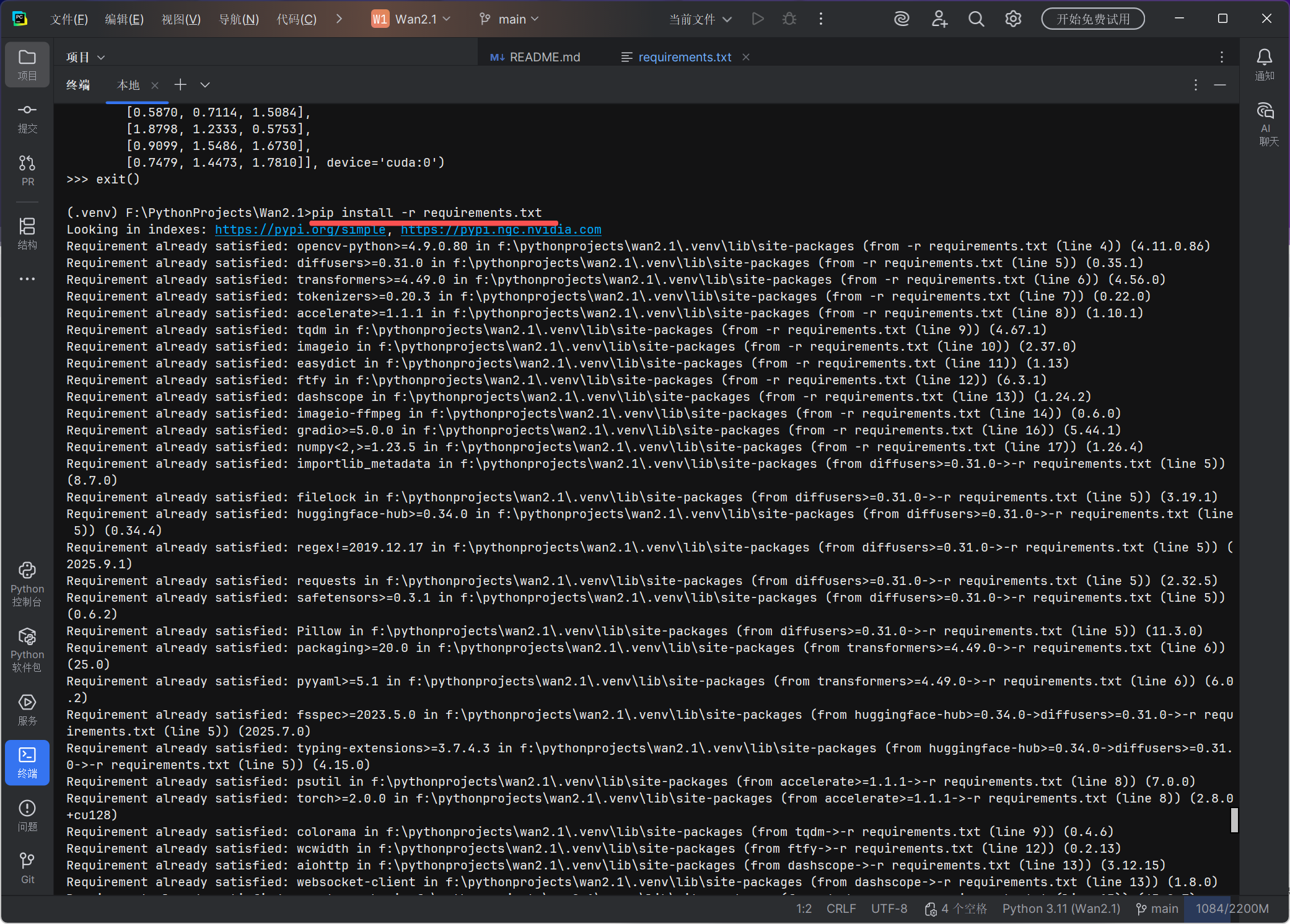Open new terminal session type dropdown arrow
Image resolution: width=1290 pixels, height=924 pixels.
coord(205,84)
